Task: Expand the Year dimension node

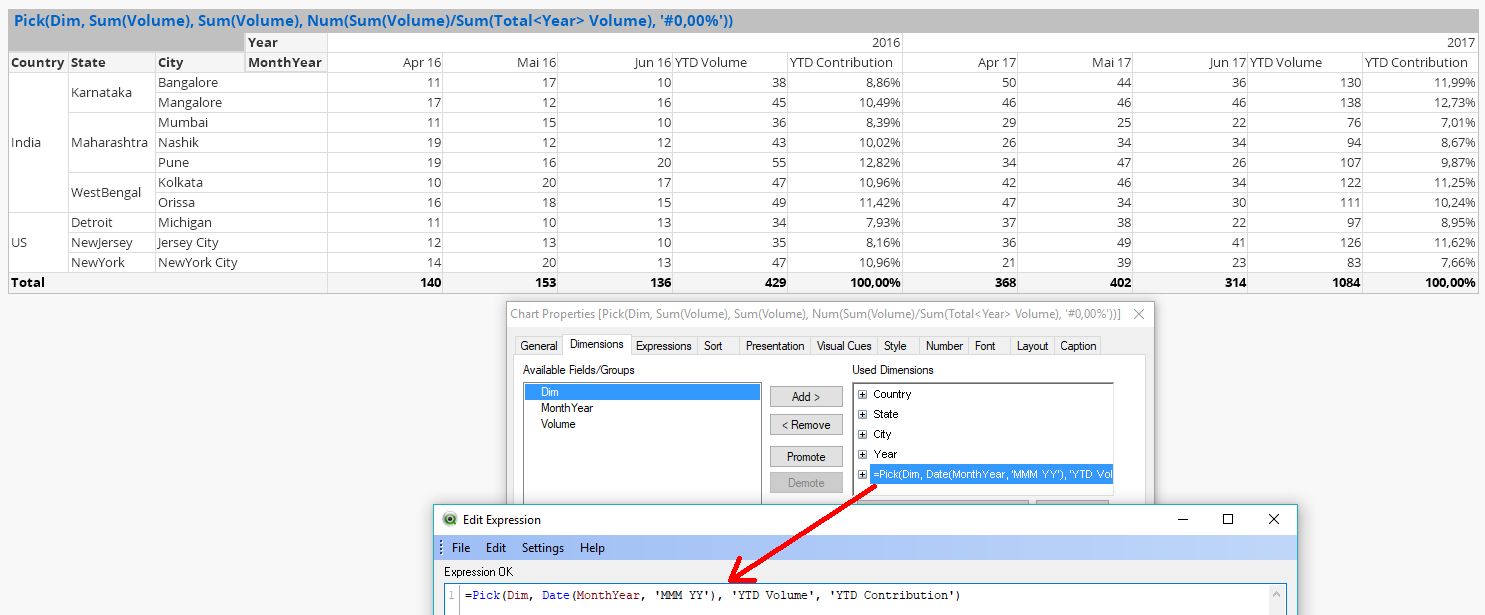Action: click(x=862, y=454)
